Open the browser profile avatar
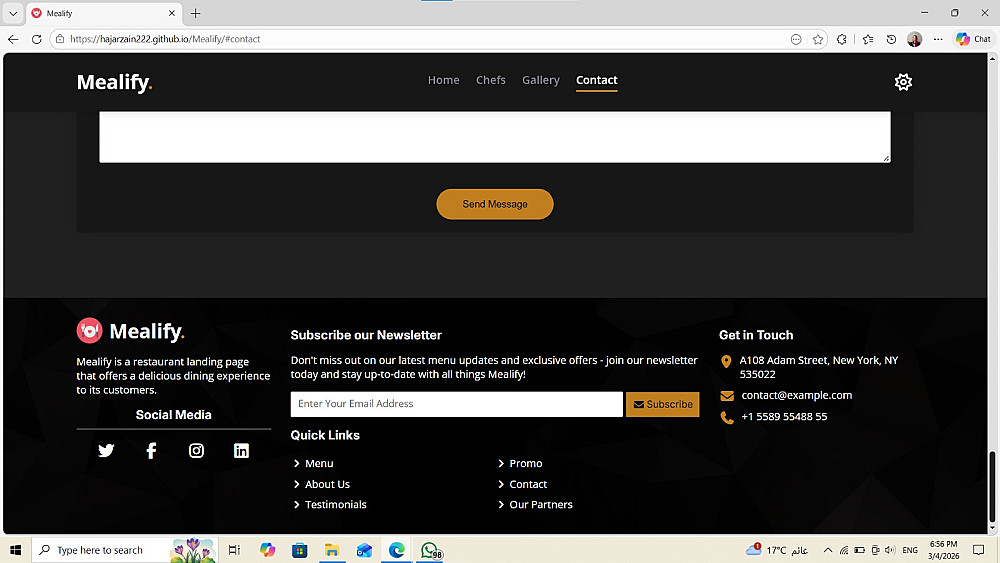The image size is (1000, 563). (915, 40)
